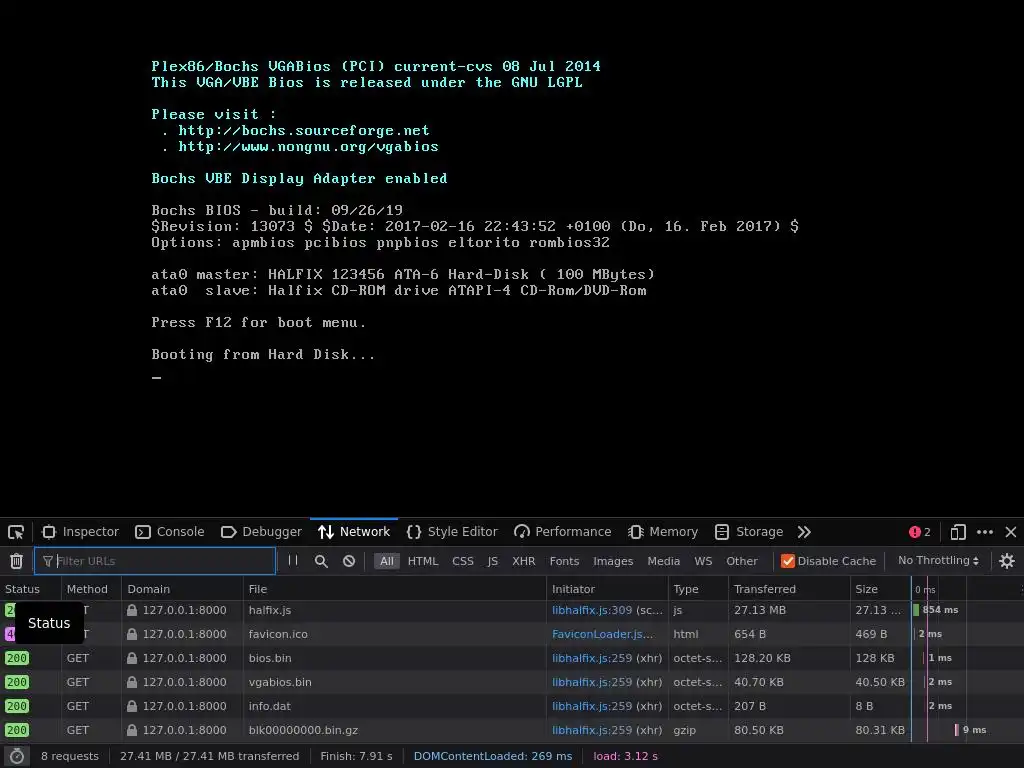Filter requests by Media
1024x768 pixels.
point(664,561)
